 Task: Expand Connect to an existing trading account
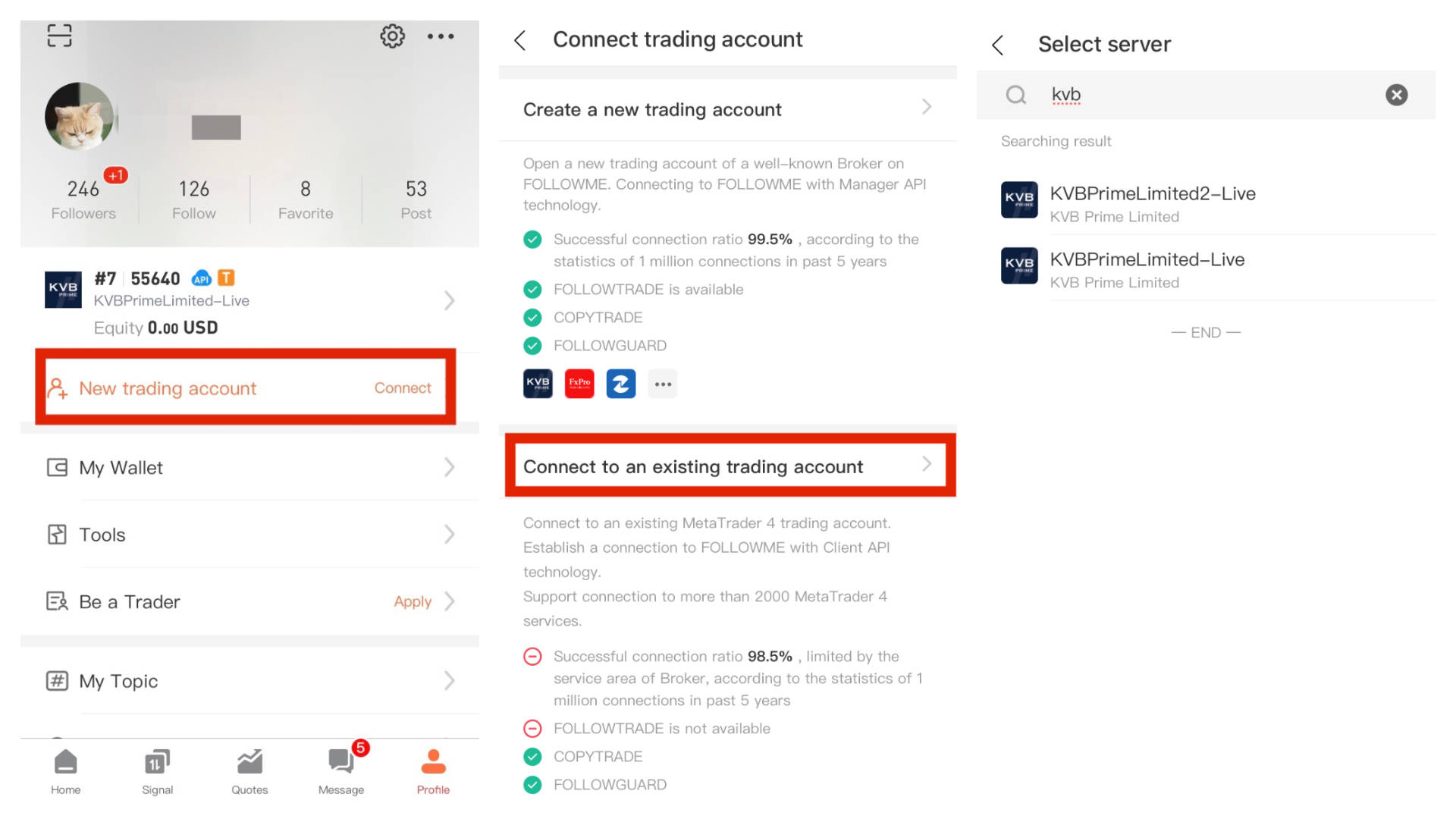click(926, 464)
